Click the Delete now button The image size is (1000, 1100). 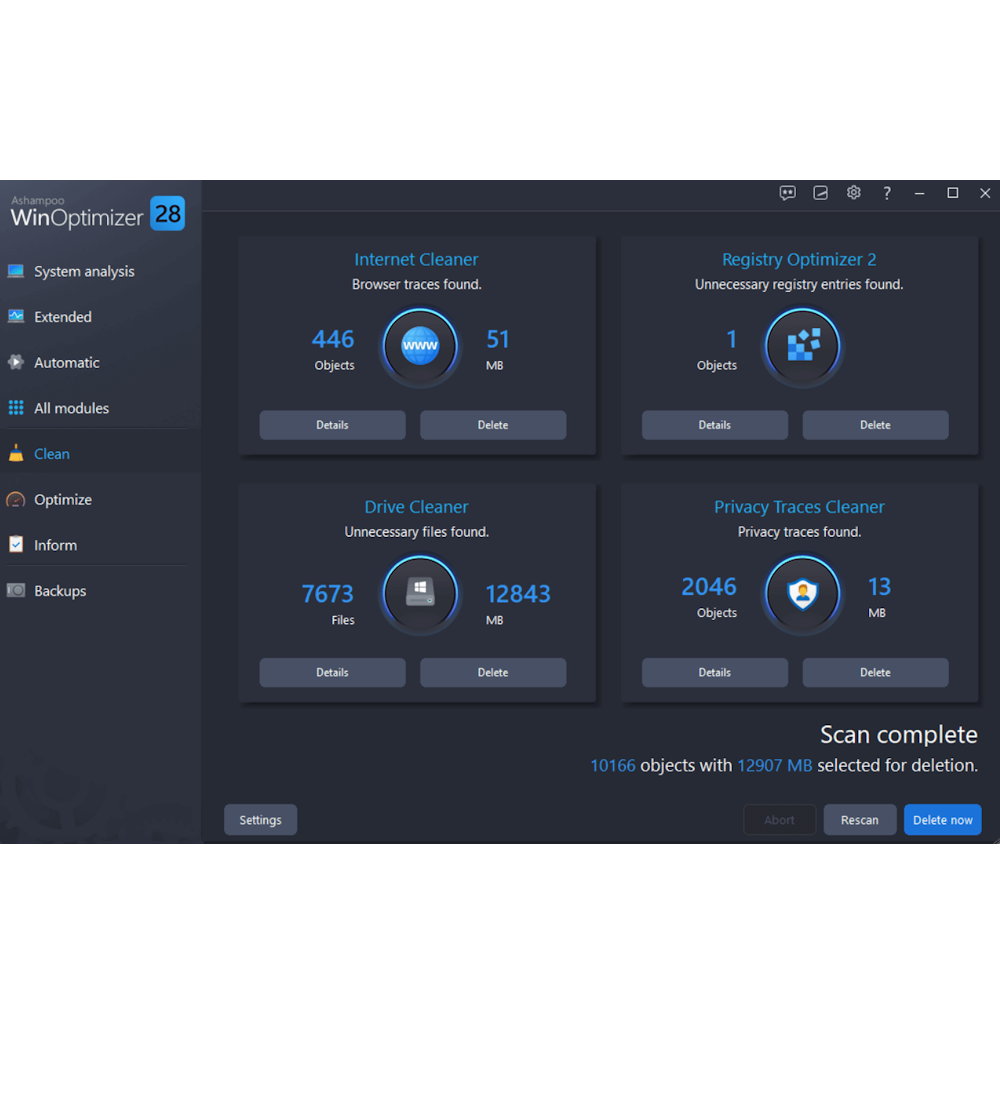(x=942, y=820)
